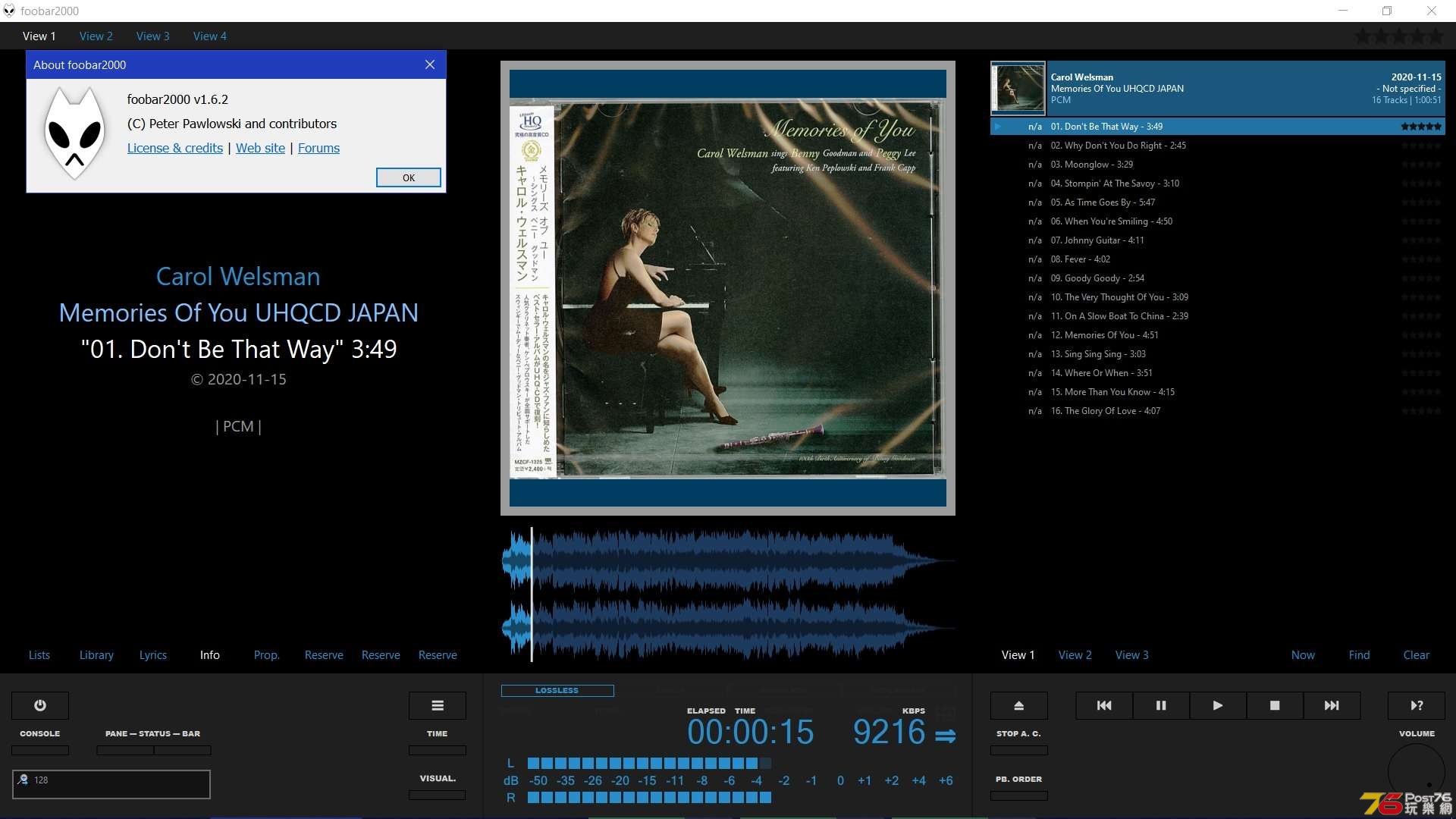Select the Info panel tab

pyautogui.click(x=210, y=654)
